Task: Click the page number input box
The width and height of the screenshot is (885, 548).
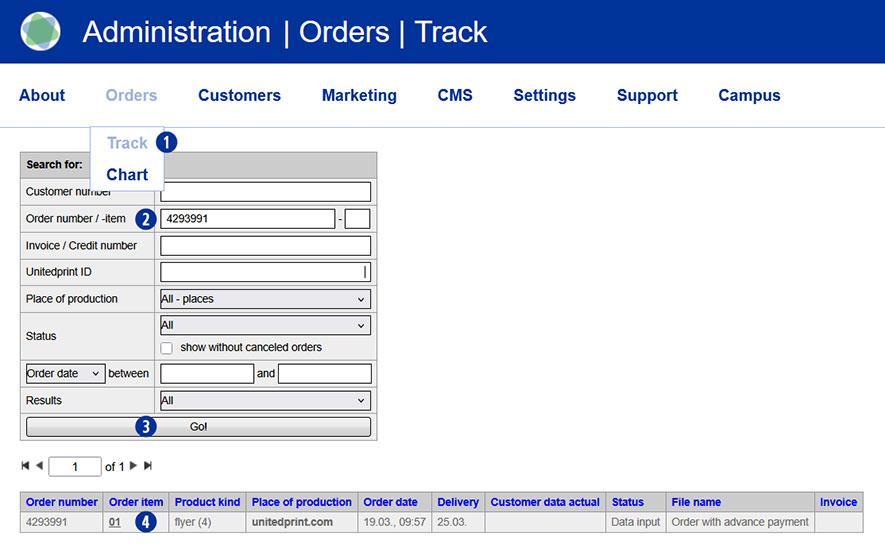Action: [74, 467]
